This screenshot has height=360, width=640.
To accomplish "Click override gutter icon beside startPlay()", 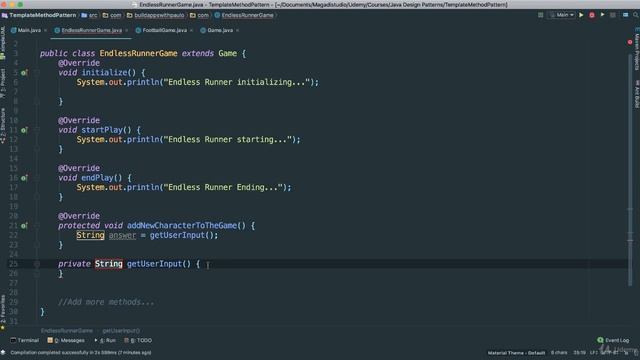I will [x=24, y=130].
